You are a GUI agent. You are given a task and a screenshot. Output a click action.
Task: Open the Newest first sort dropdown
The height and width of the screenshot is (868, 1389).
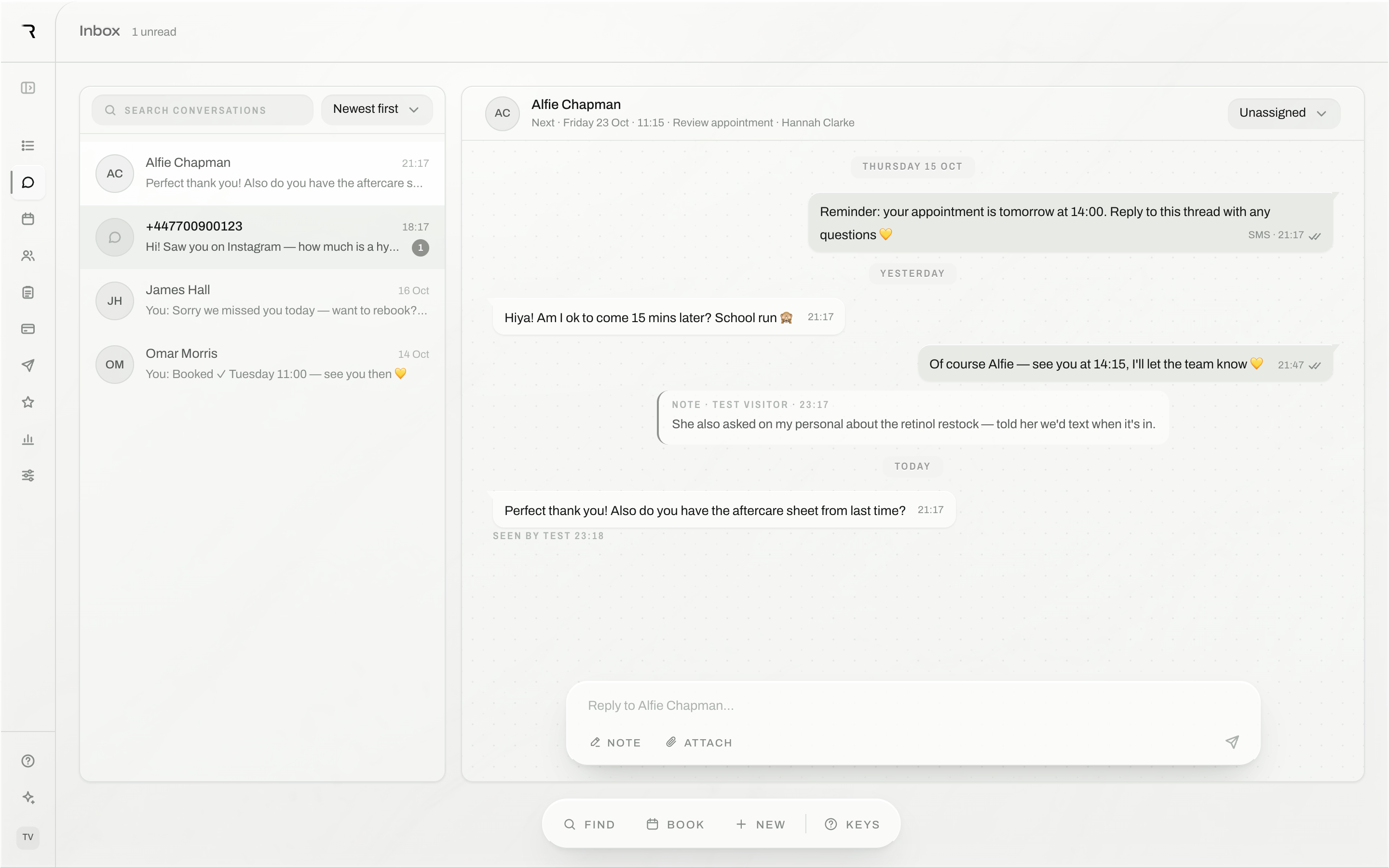[x=377, y=109]
